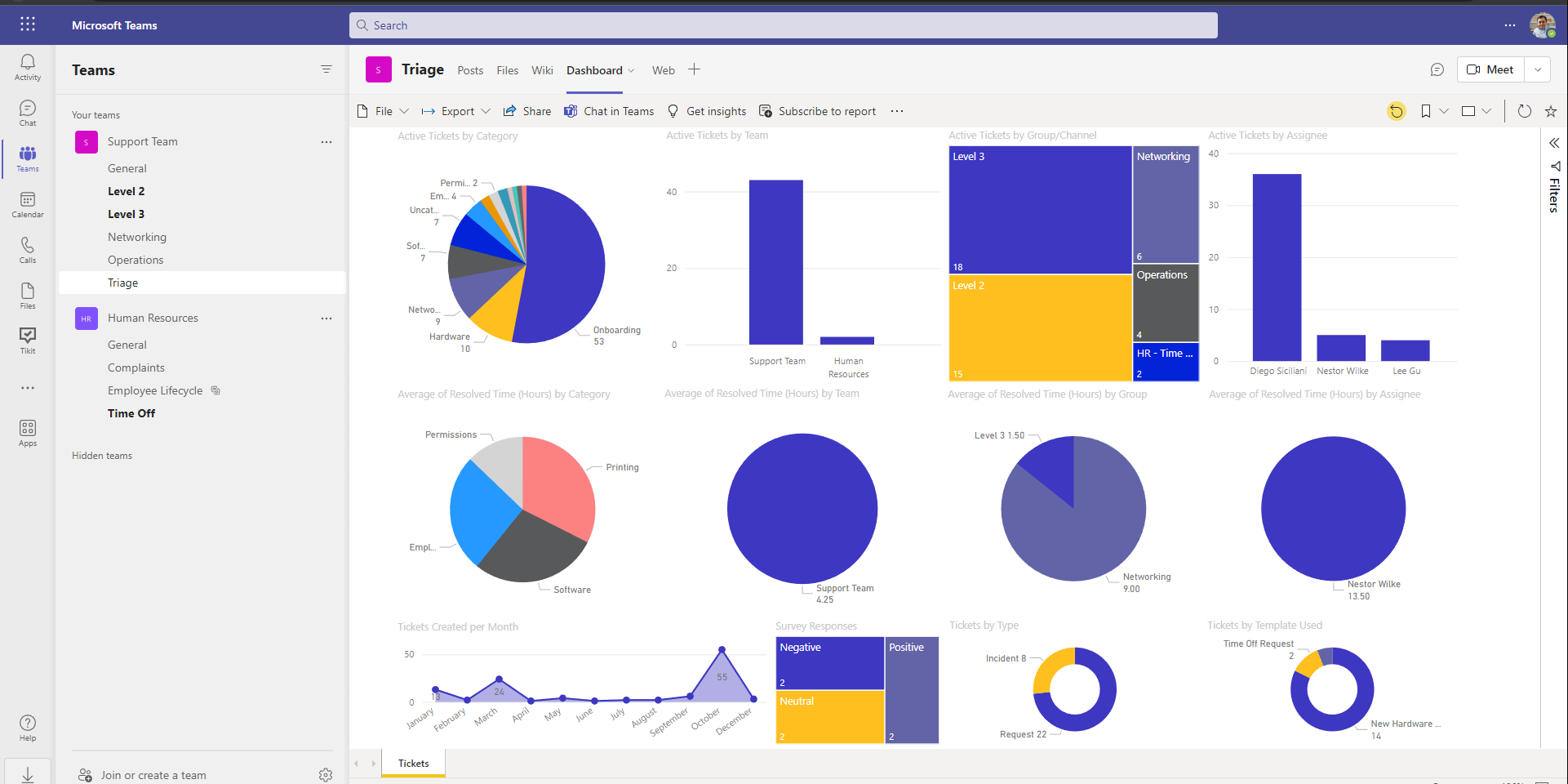Viewport: 1568px width, 784px height.
Task: Mark the report as favorite with the star icon
Action: click(x=1550, y=110)
